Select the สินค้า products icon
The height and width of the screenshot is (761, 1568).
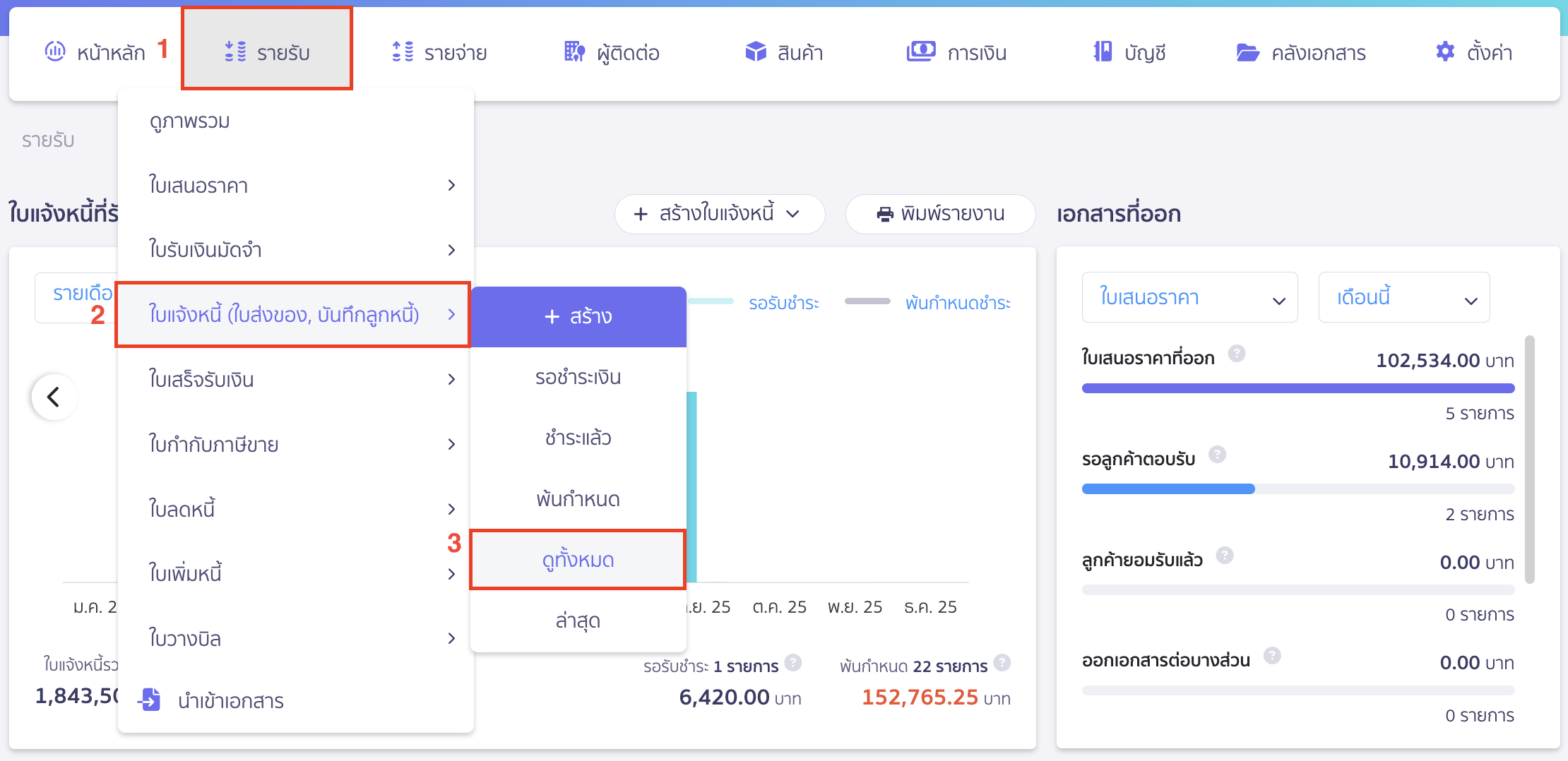(x=755, y=52)
